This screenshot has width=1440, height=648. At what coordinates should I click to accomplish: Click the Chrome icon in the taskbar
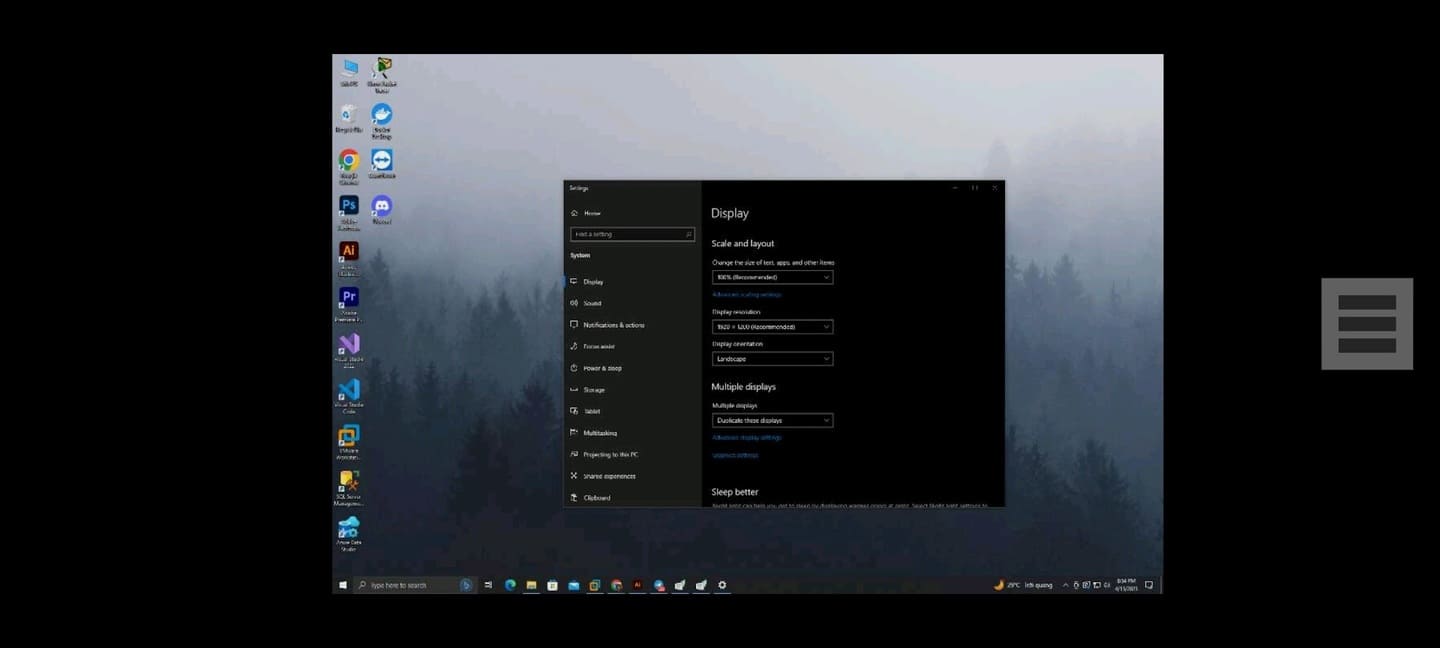[x=616, y=585]
